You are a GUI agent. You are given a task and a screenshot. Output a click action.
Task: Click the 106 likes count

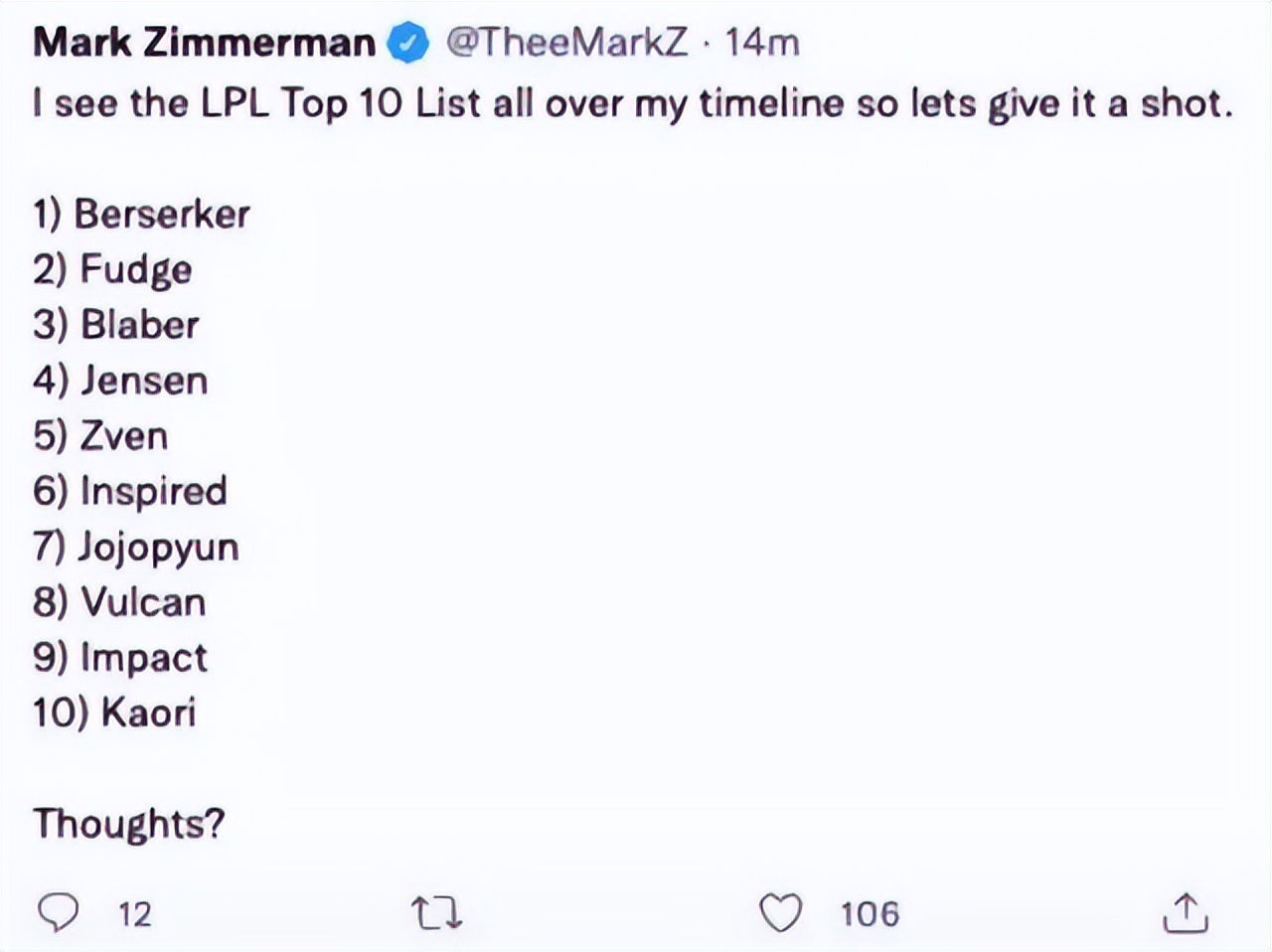[870, 914]
